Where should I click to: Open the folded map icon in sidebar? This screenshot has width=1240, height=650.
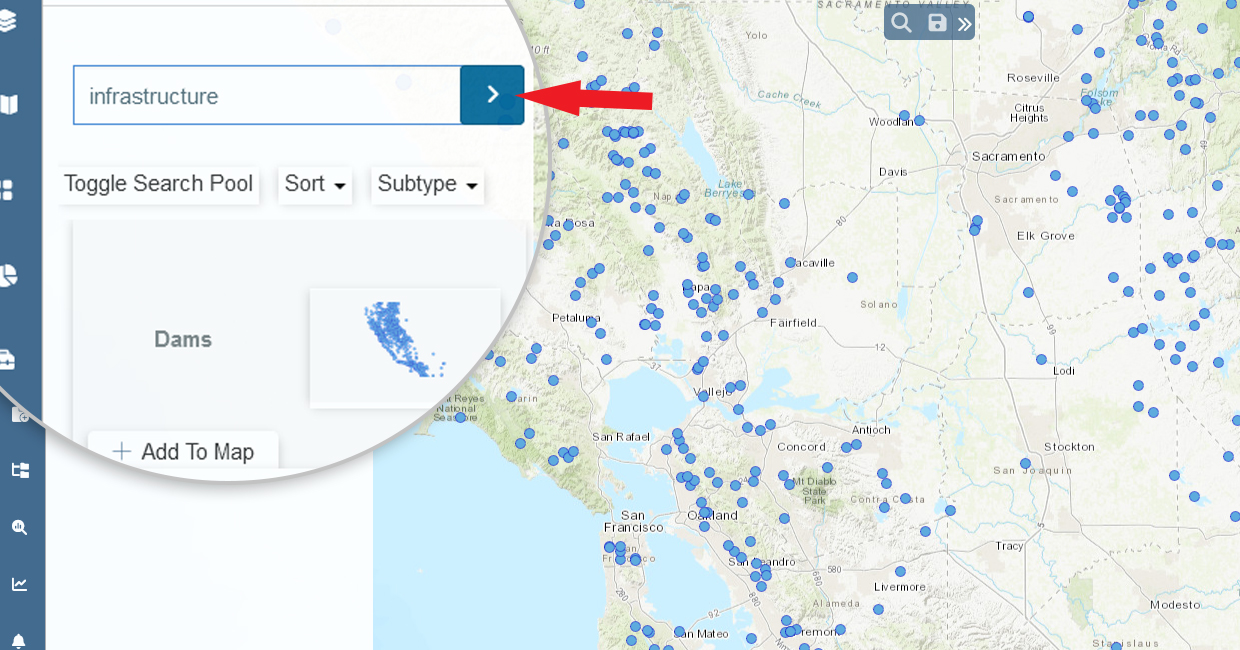(9, 104)
